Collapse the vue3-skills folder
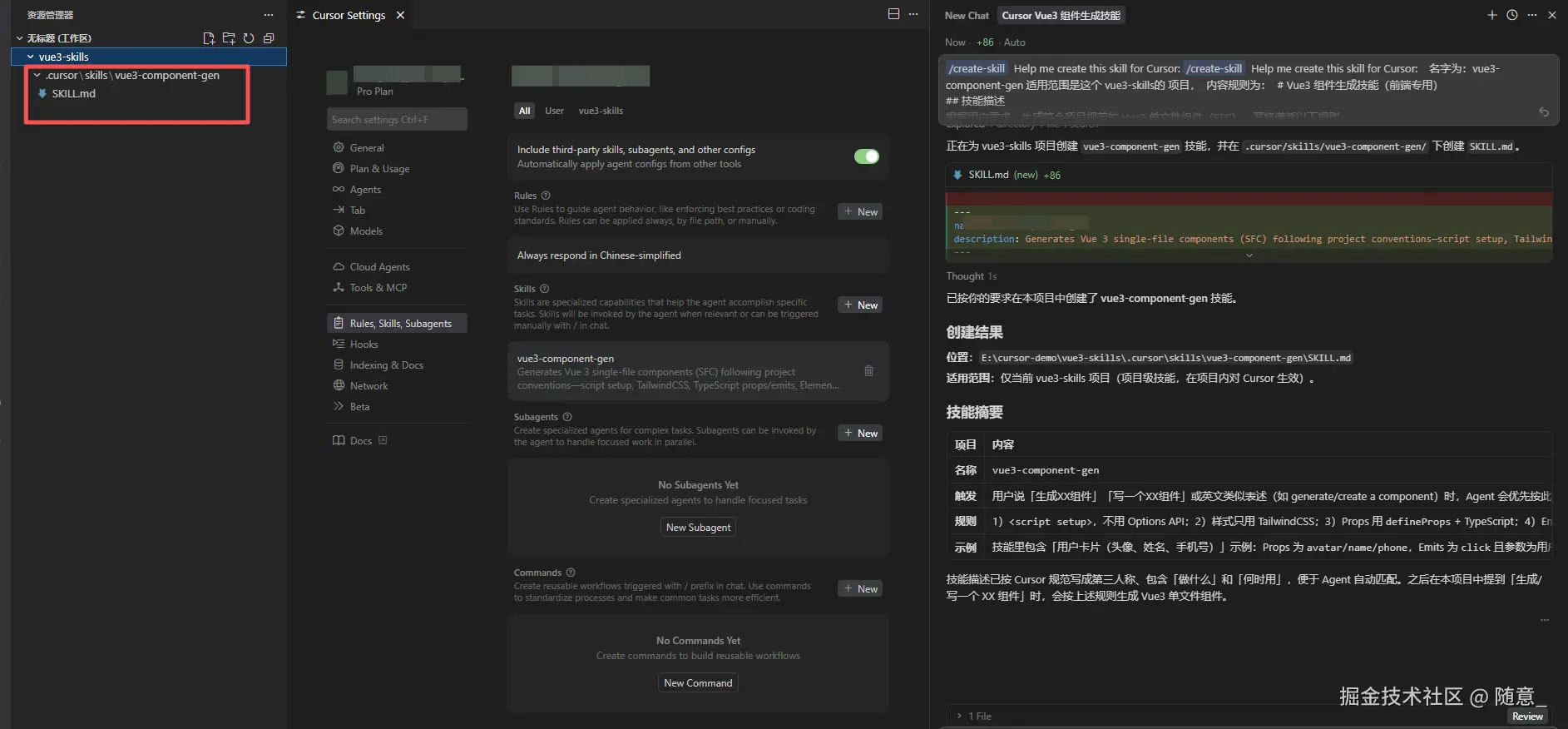Screen dimensions: 1568x729 tap(31, 57)
